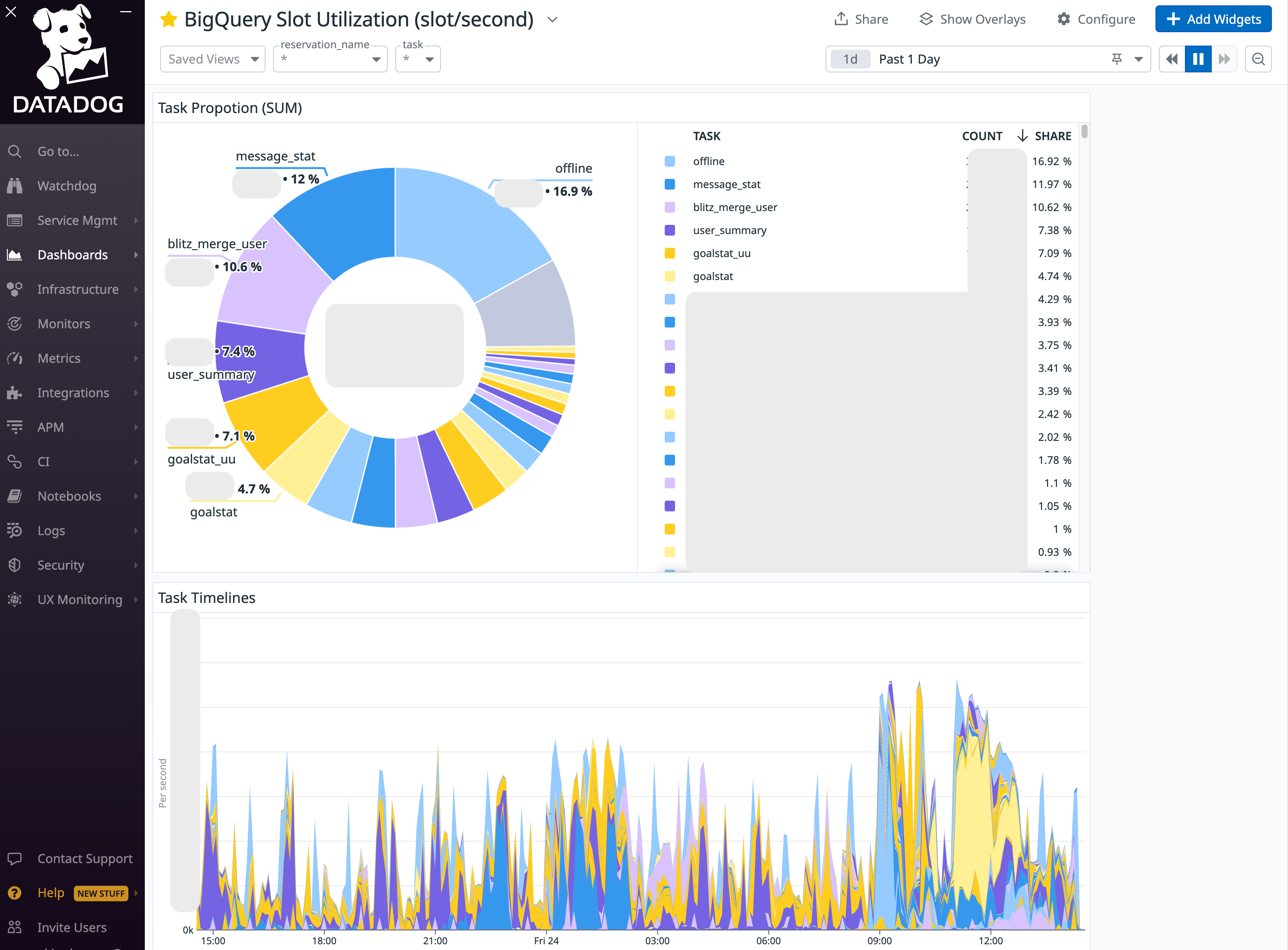Open the task filter dropdown
Image resolution: width=1288 pixels, height=950 pixels.
point(418,59)
